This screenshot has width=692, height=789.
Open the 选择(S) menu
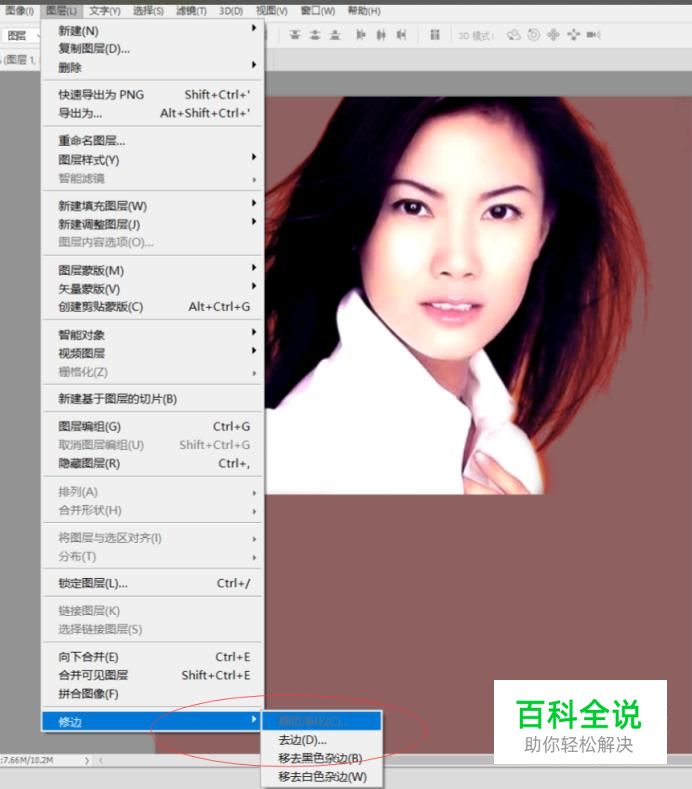(x=148, y=11)
